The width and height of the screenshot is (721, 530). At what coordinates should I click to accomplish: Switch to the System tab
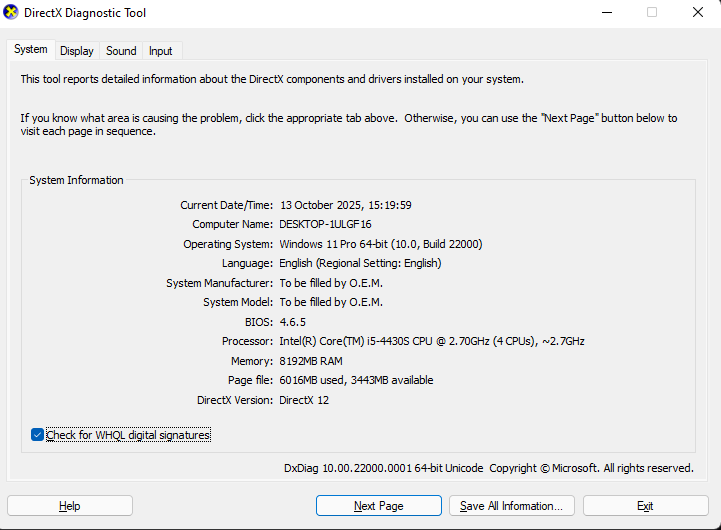31,49
